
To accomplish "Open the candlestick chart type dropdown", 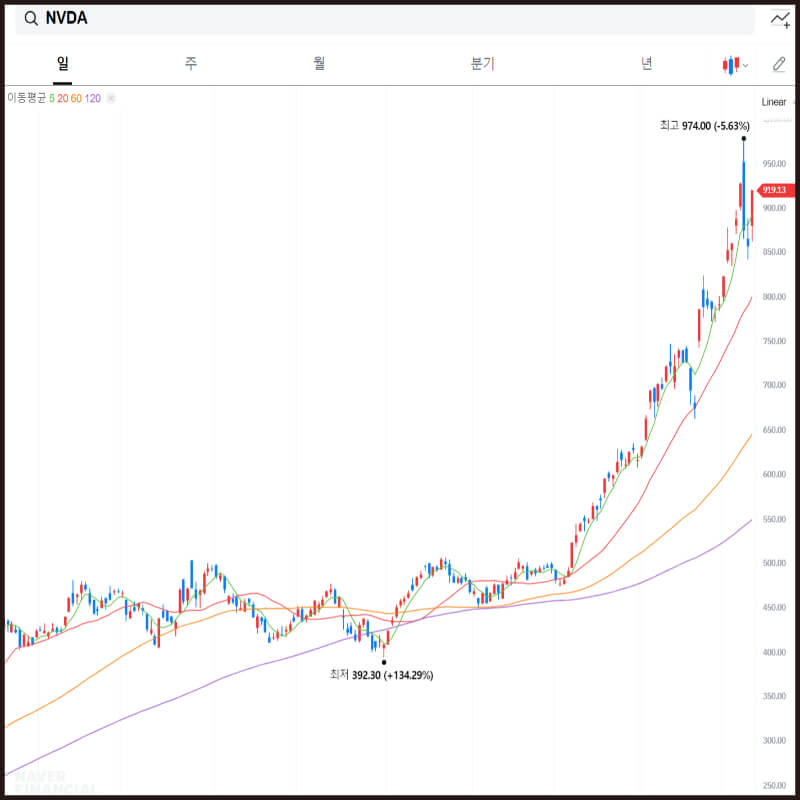I will (x=735, y=65).
